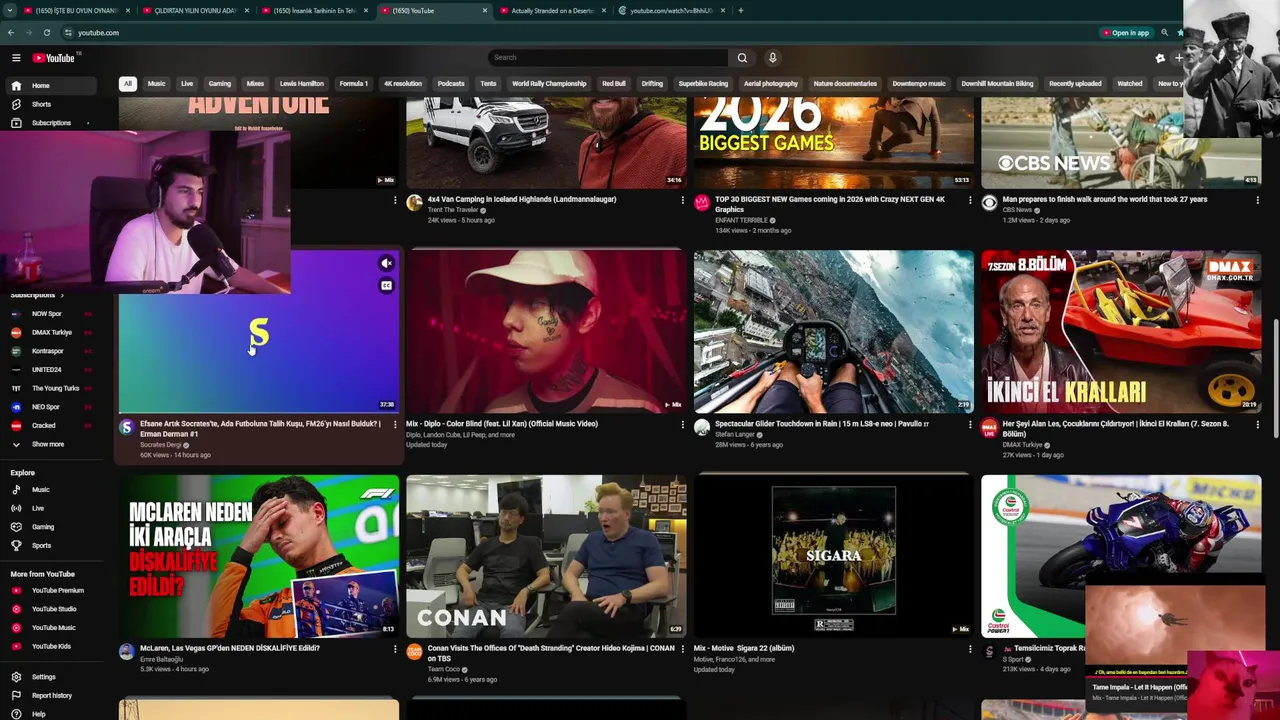The image size is (1280, 720).
Task: Expand Show more subscriptions
Action: click(48, 444)
